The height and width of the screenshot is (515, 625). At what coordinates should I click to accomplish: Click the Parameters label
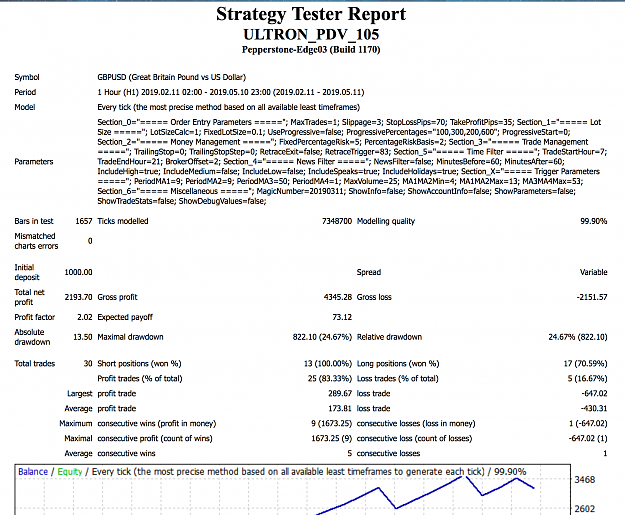tap(34, 161)
